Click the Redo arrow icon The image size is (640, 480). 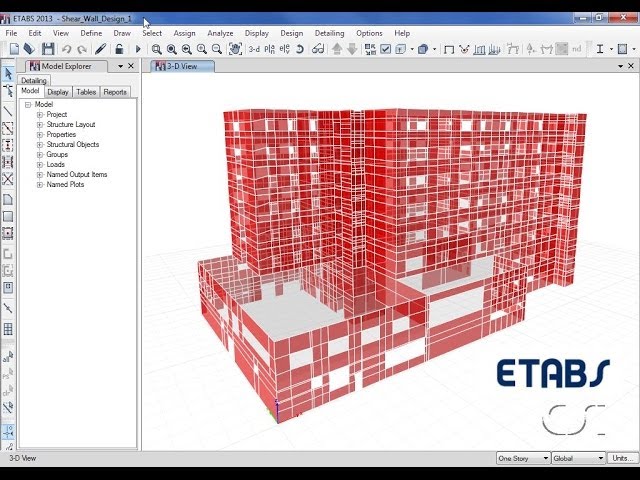pos(82,49)
